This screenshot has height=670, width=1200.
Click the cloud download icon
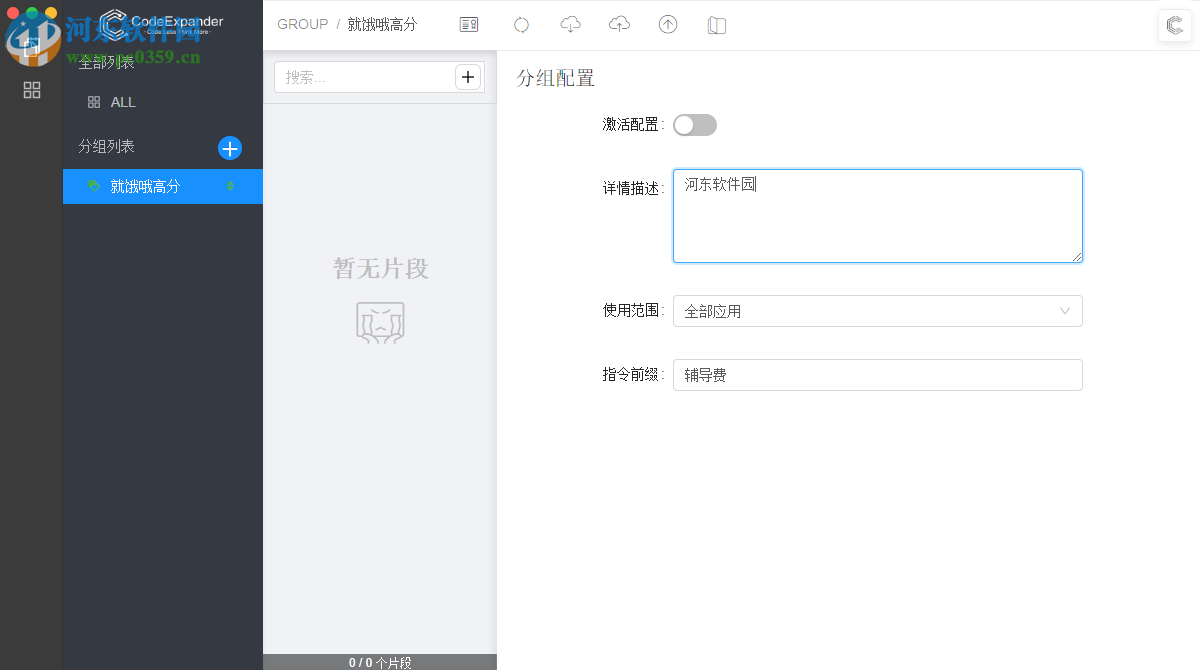[570, 24]
